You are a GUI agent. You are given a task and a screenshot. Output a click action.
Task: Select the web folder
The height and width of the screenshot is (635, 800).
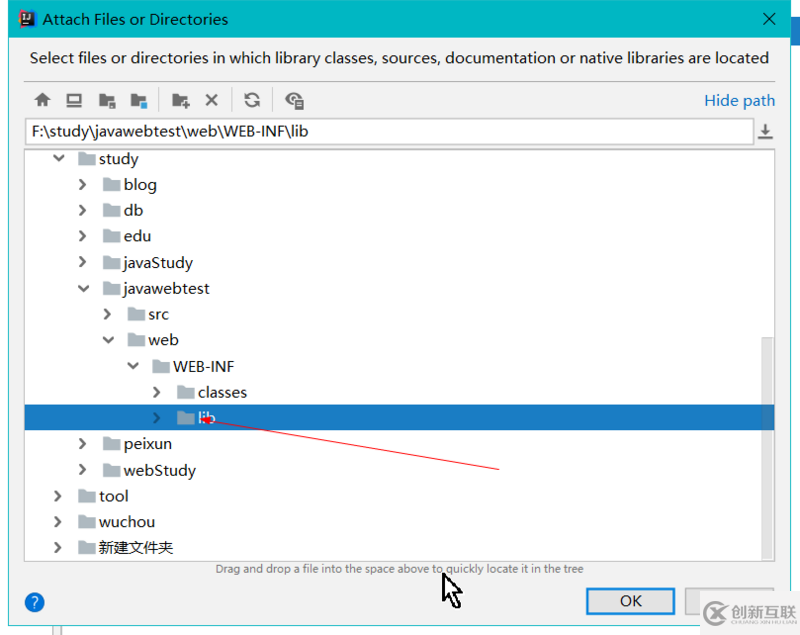[153, 340]
